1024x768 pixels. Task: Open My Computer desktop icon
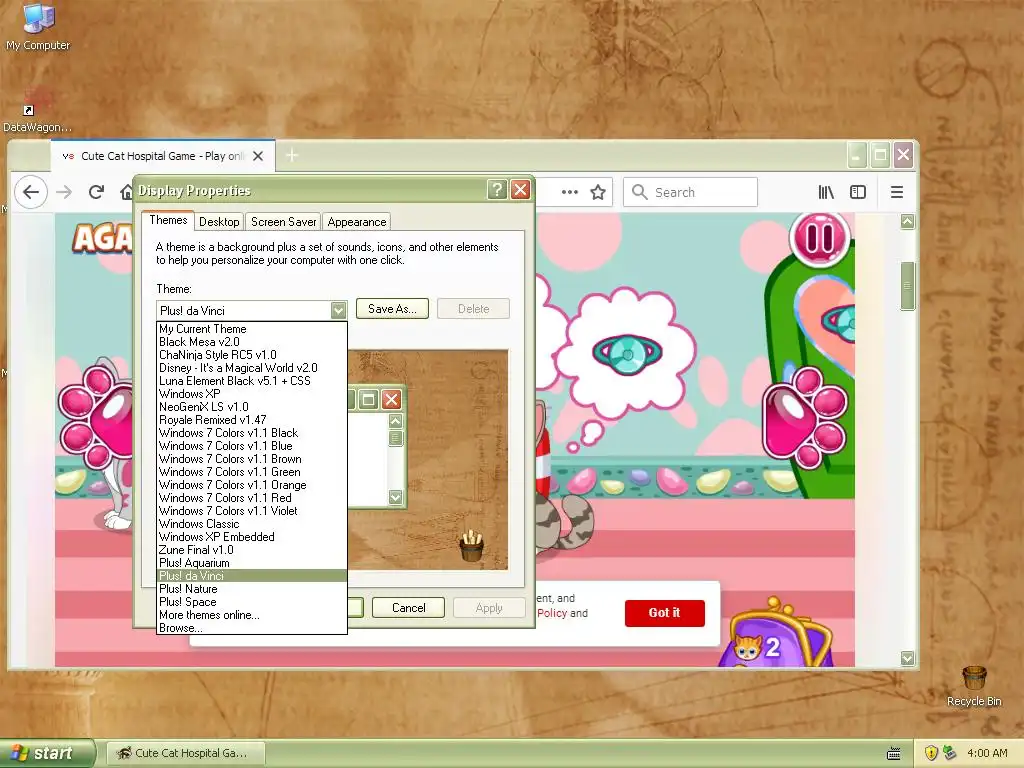[38, 27]
